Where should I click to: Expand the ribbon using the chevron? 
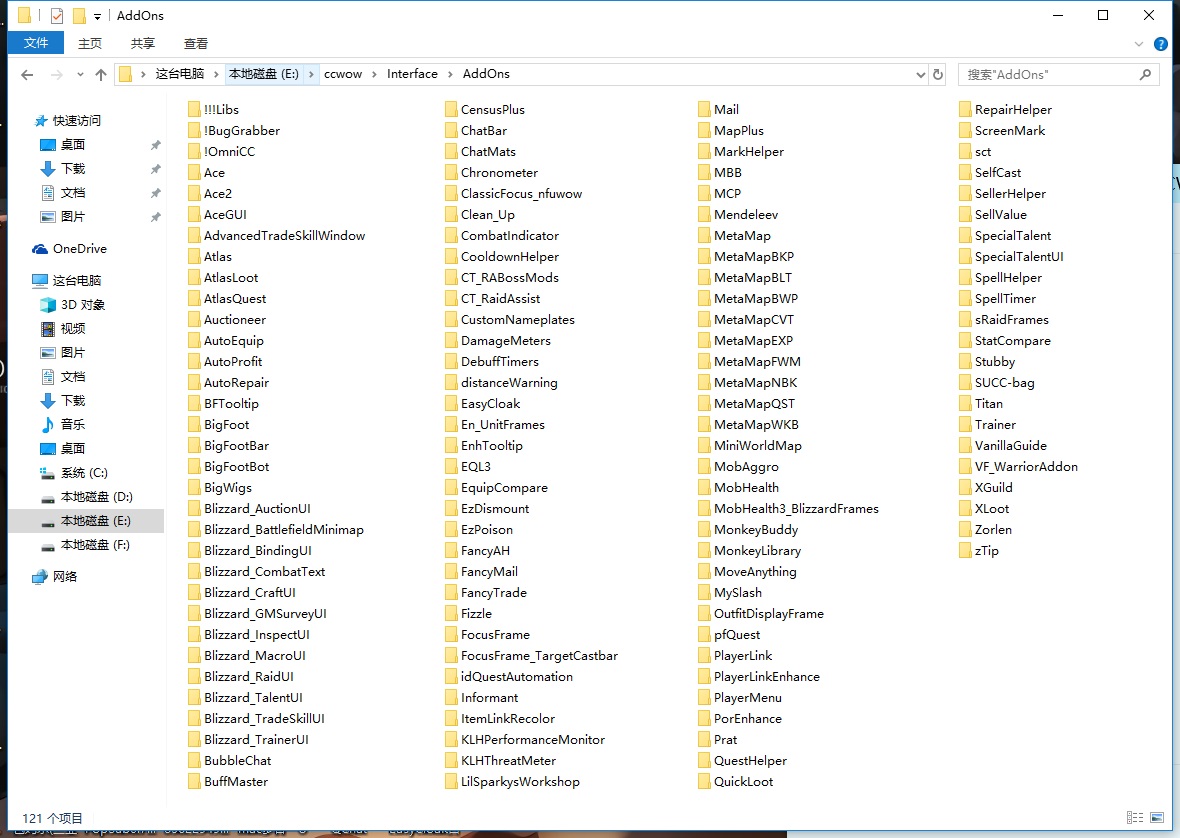point(1139,44)
